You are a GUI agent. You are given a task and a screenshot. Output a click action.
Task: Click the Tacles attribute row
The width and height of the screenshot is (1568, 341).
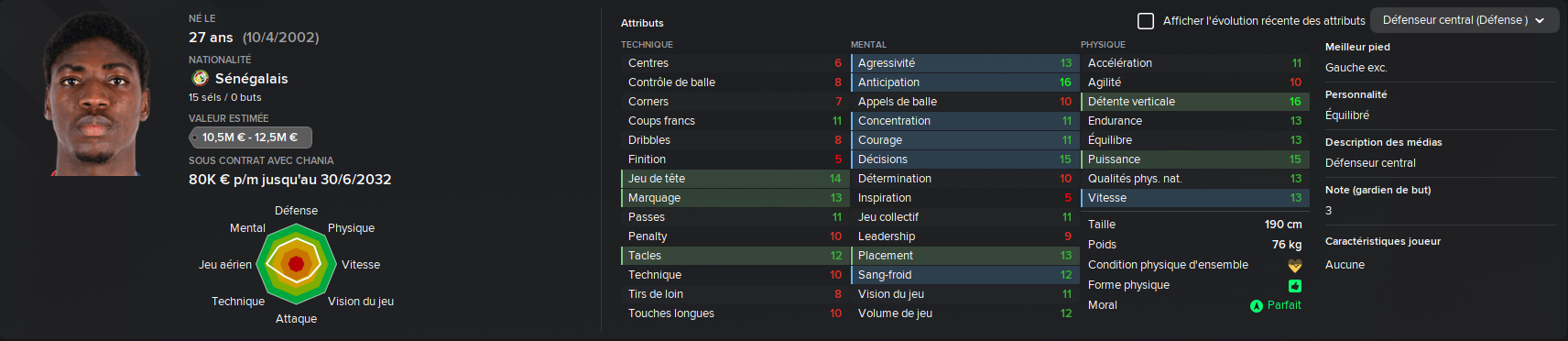coord(734,256)
